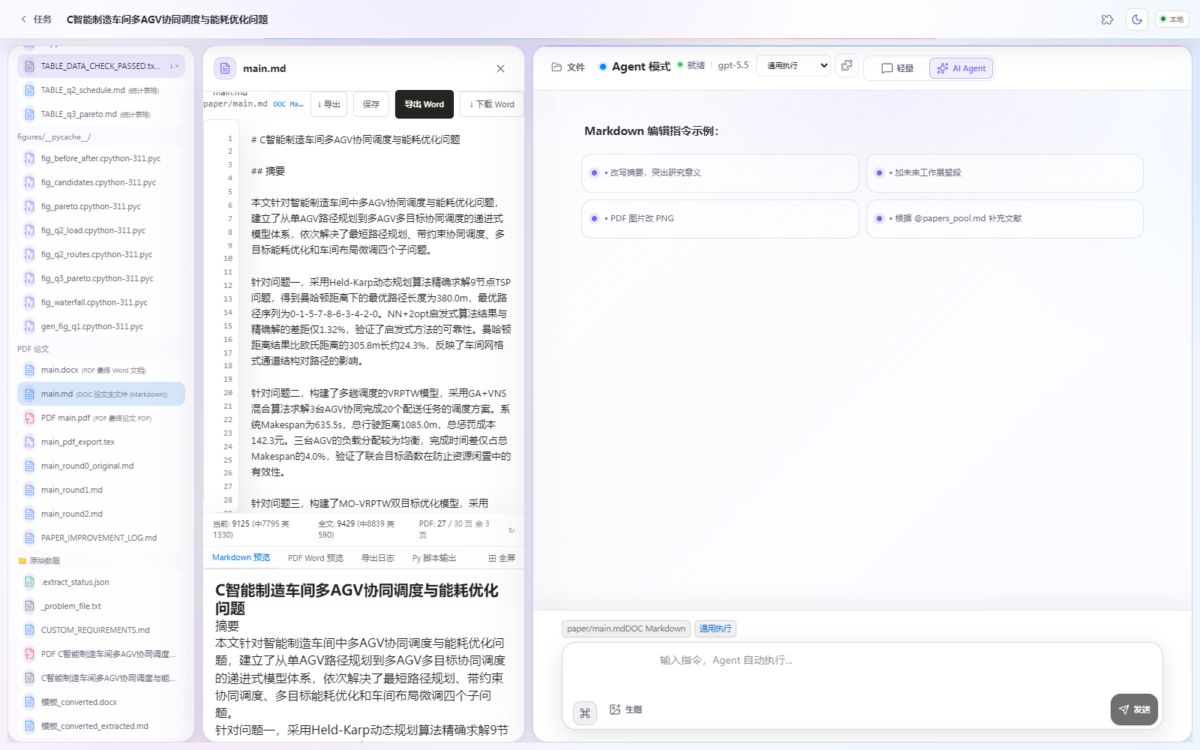1200x750 pixels.
Task: Open main_round1.md file
Action: pyautogui.click(x=100, y=490)
